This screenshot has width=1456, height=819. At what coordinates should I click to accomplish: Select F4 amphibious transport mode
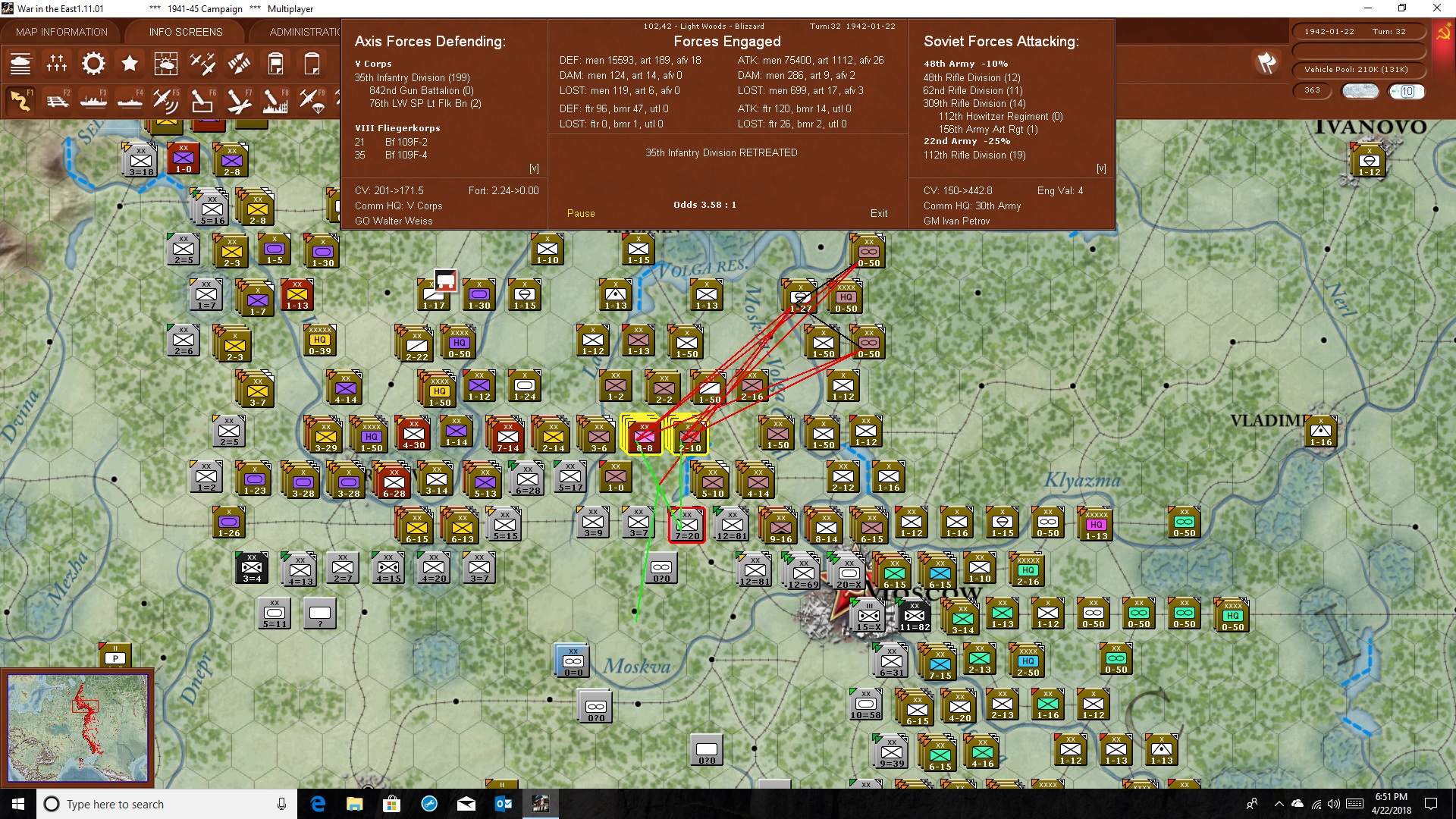(x=130, y=100)
